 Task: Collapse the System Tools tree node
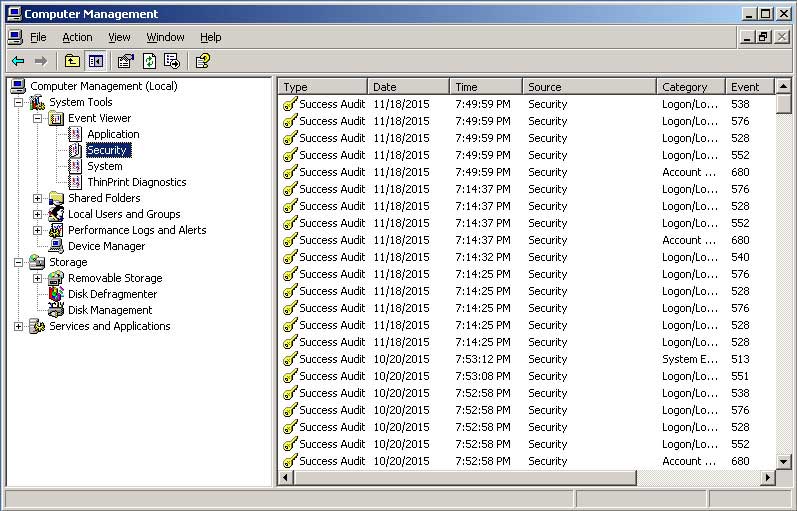[19, 102]
